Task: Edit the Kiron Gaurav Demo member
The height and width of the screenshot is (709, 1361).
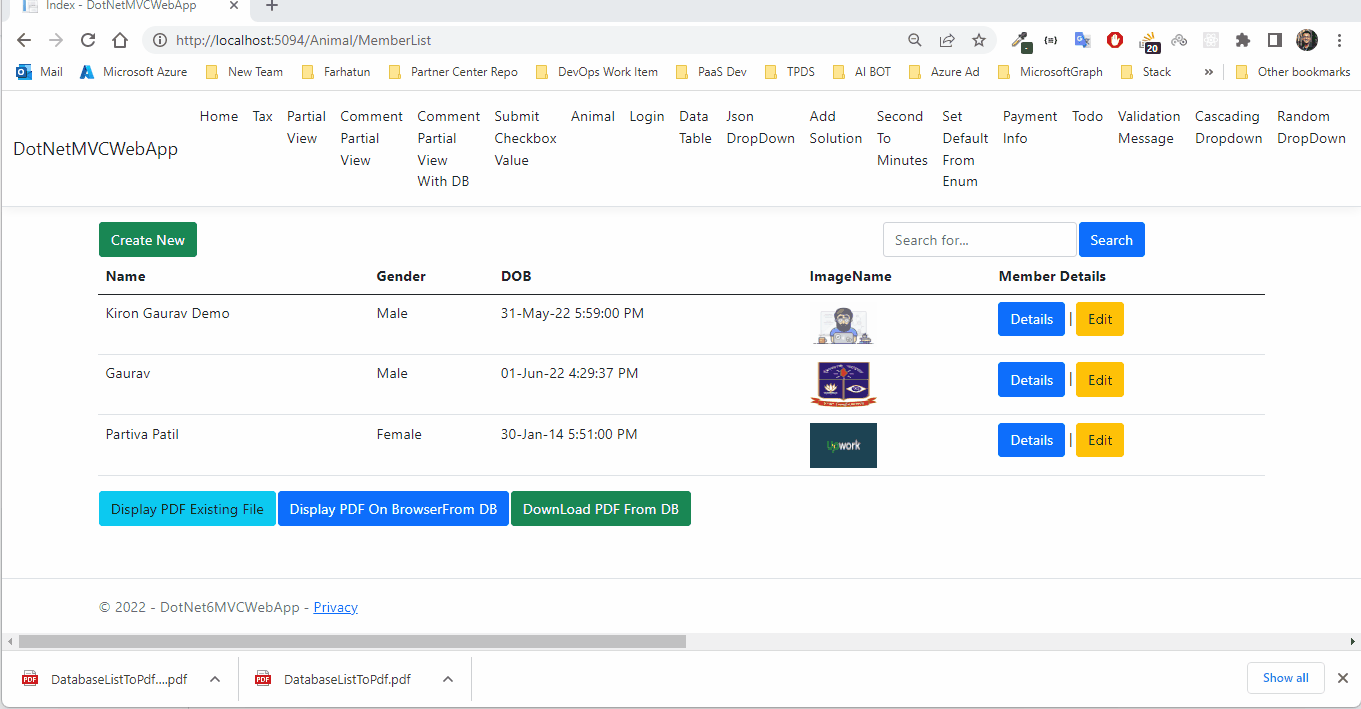Action: (x=1100, y=319)
